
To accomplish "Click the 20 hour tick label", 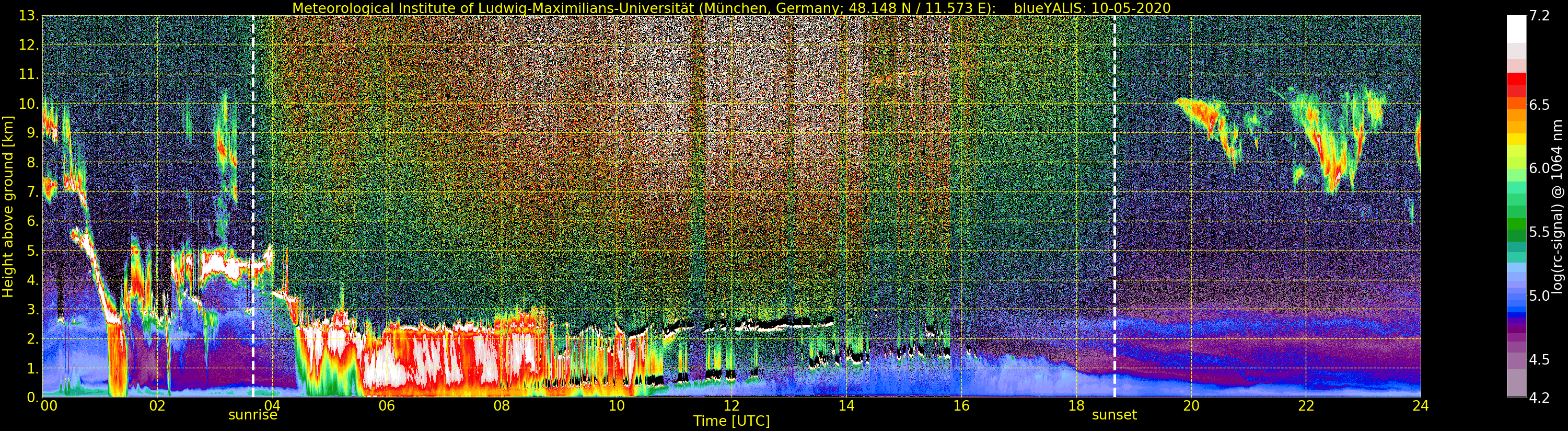I will (x=1191, y=406).
